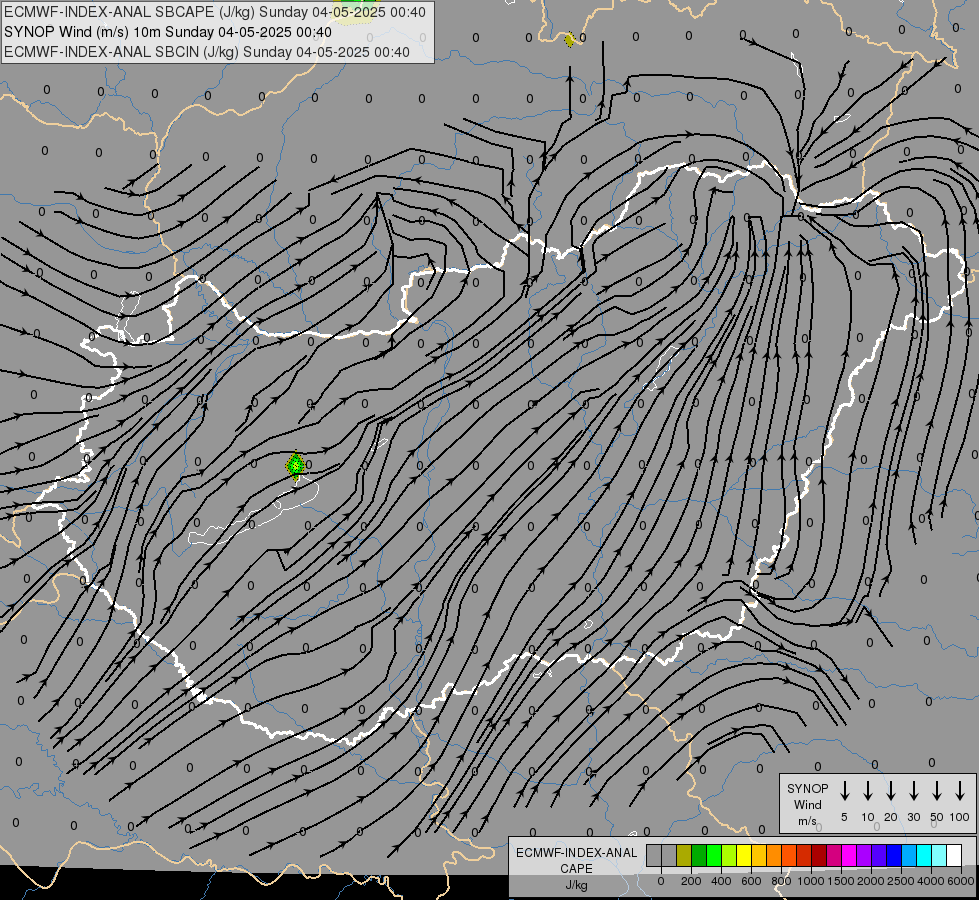Image resolution: width=979 pixels, height=900 pixels.
Task: Click the '600' tick label on CAPE scale
Action: (751, 881)
